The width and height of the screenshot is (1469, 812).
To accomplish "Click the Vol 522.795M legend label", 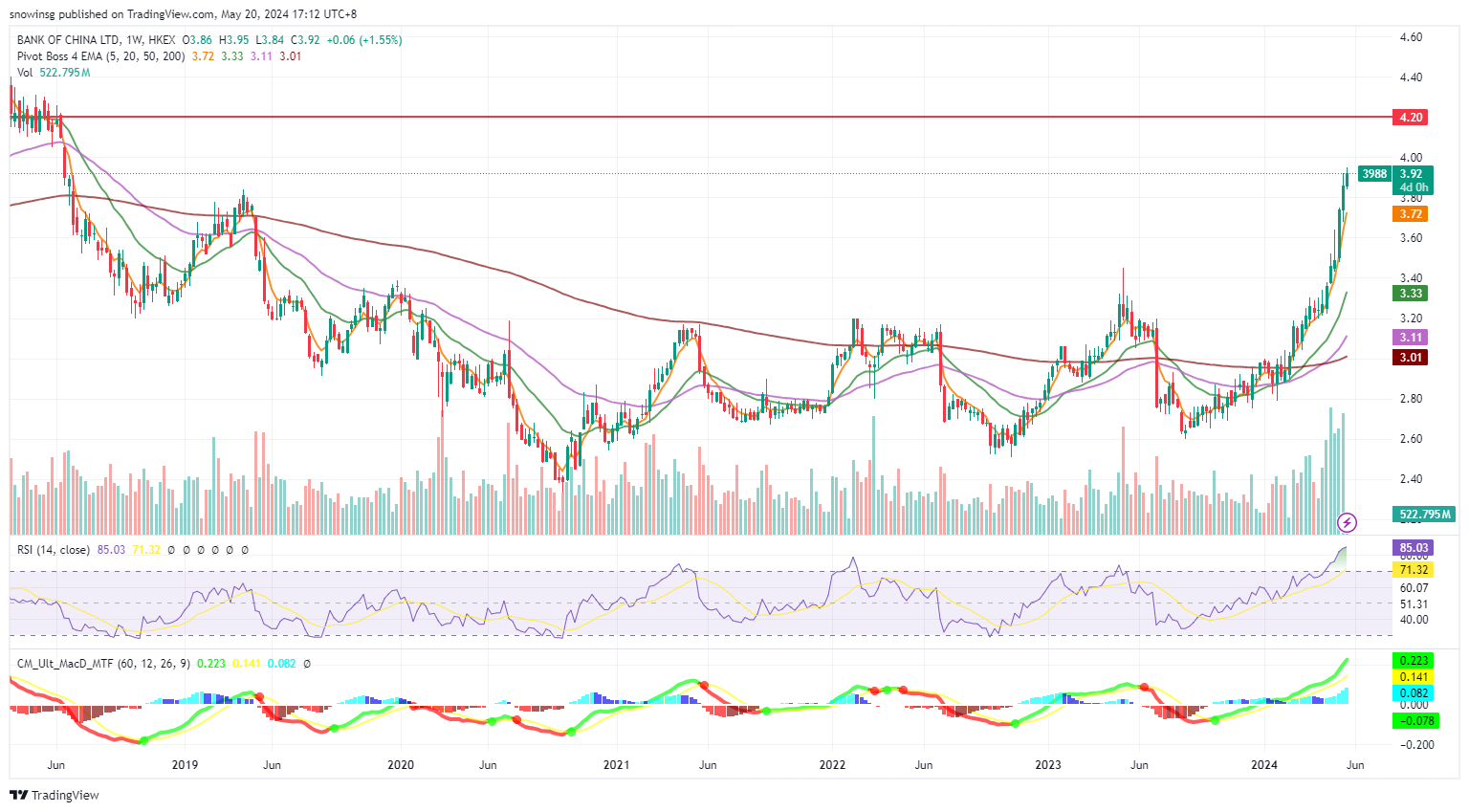I will [x=54, y=73].
